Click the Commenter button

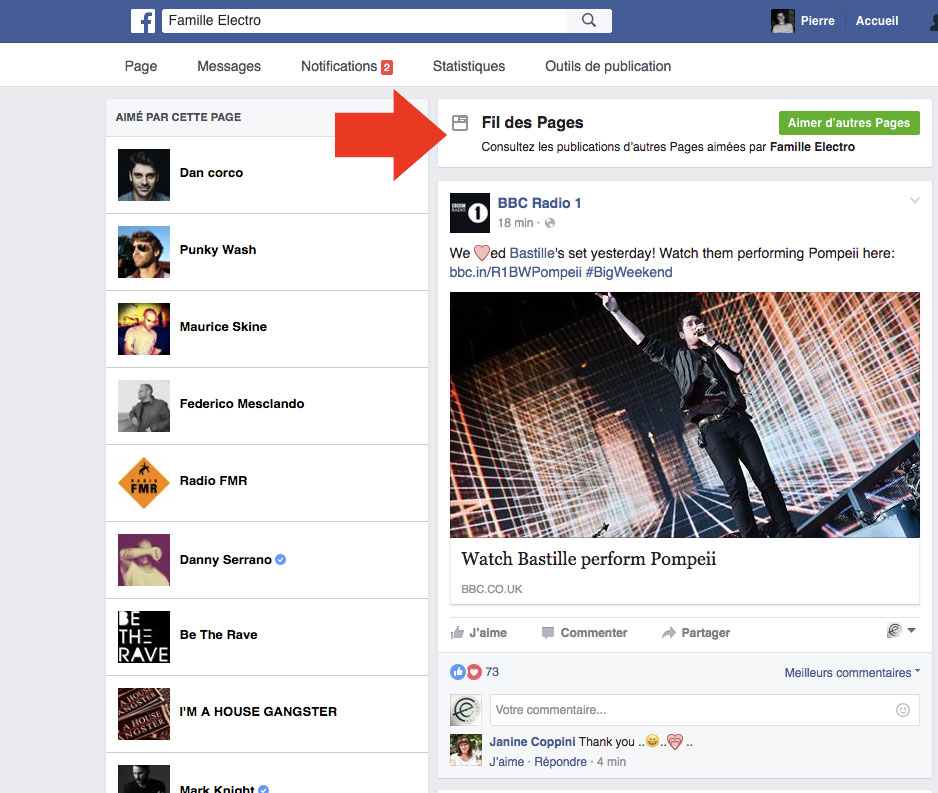coord(584,633)
